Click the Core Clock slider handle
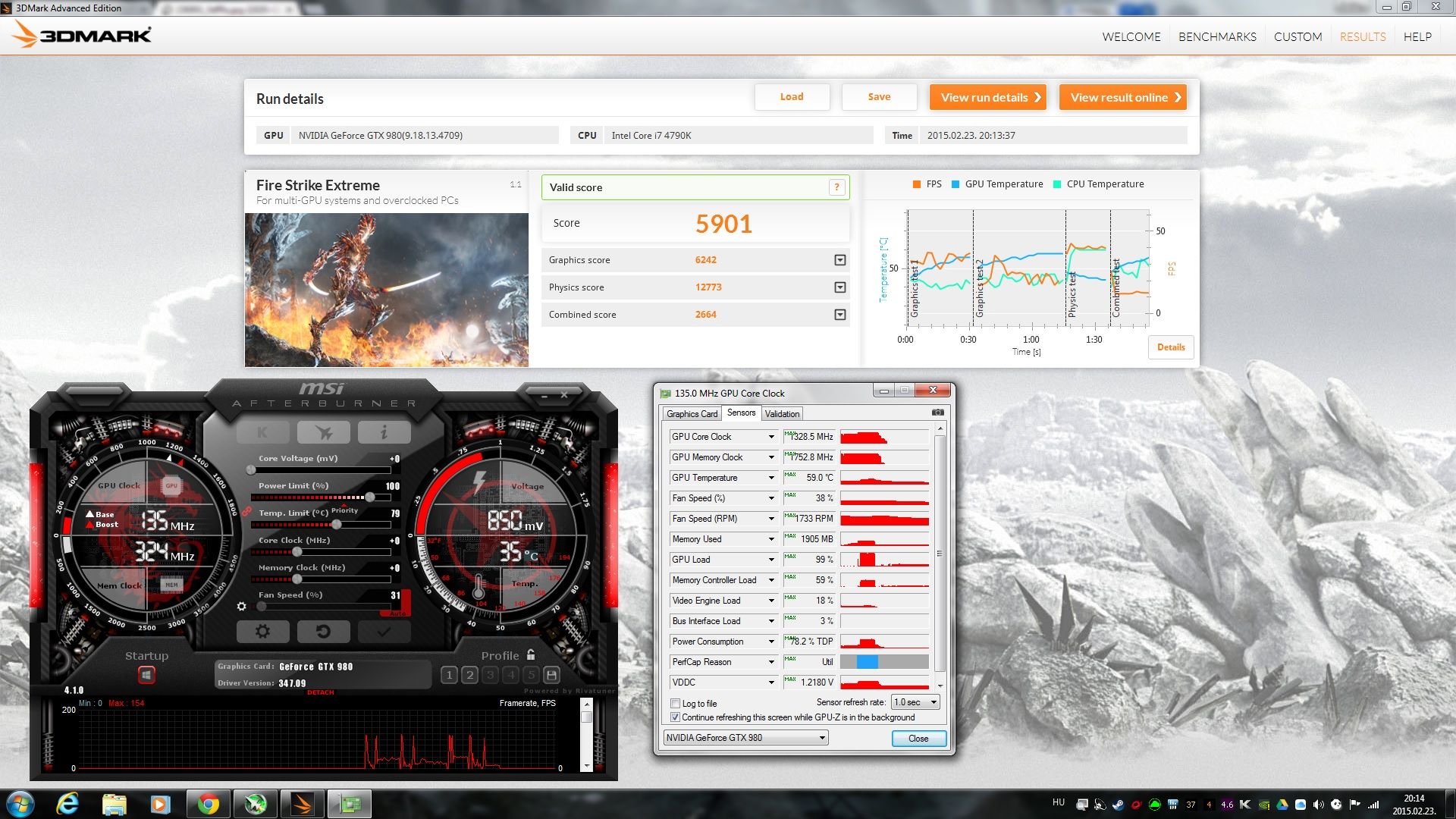The height and width of the screenshot is (819, 1456). tap(297, 552)
